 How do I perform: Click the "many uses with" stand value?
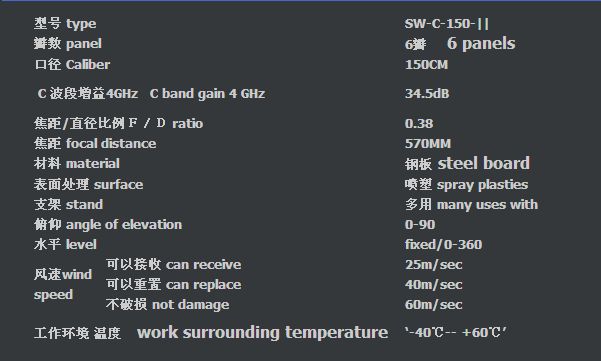pyautogui.click(x=487, y=205)
